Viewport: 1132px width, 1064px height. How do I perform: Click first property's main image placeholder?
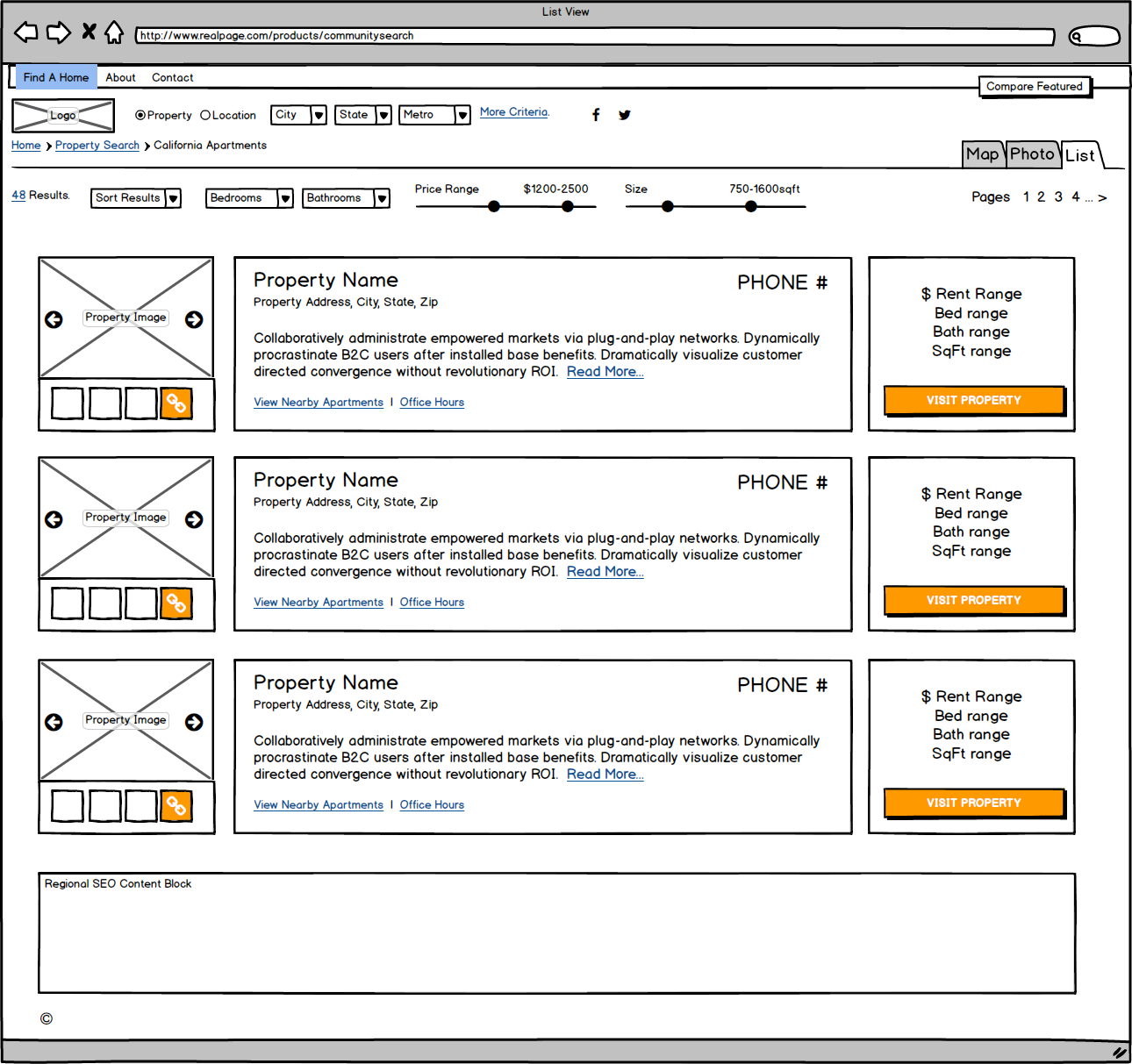point(126,318)
